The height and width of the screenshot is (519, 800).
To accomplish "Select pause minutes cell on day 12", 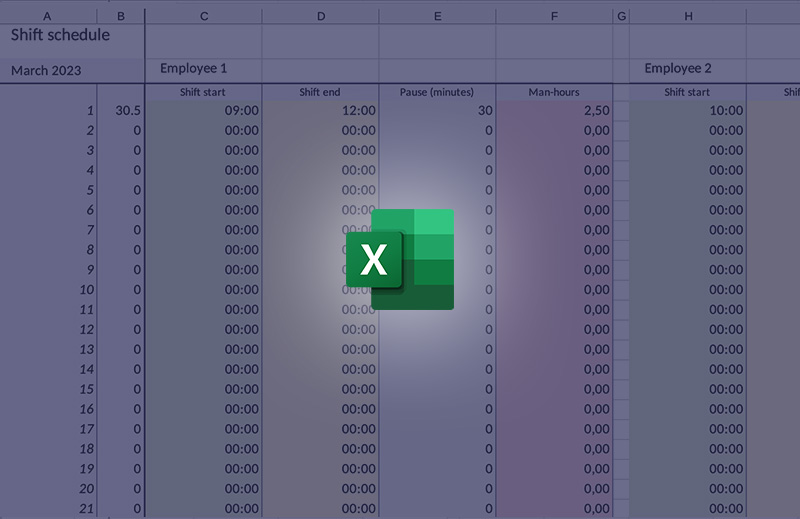I will 437,329.
